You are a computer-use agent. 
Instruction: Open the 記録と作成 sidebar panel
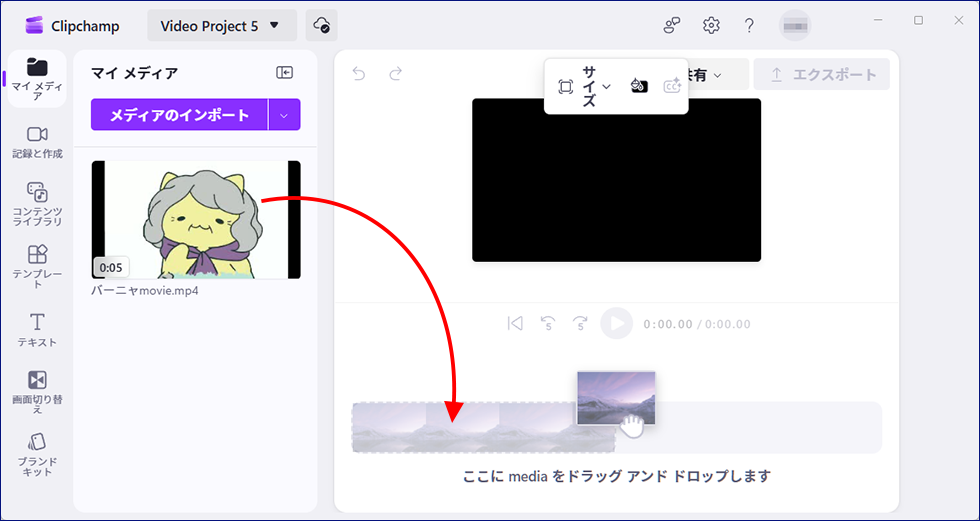click(x=36, y=142)
